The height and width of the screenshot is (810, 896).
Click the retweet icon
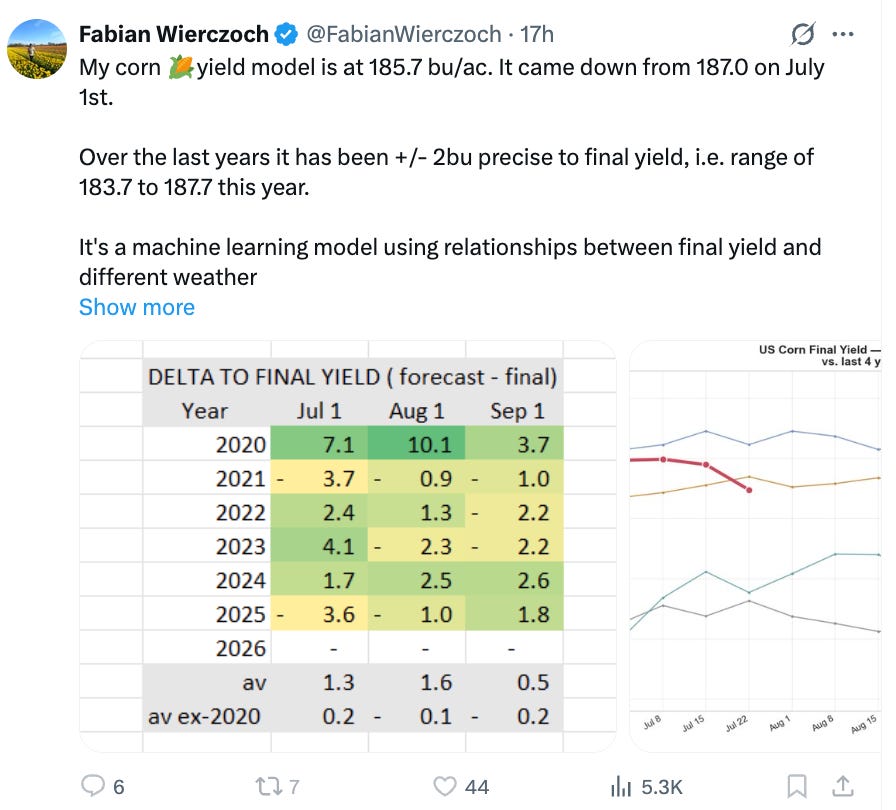[268, 787]
